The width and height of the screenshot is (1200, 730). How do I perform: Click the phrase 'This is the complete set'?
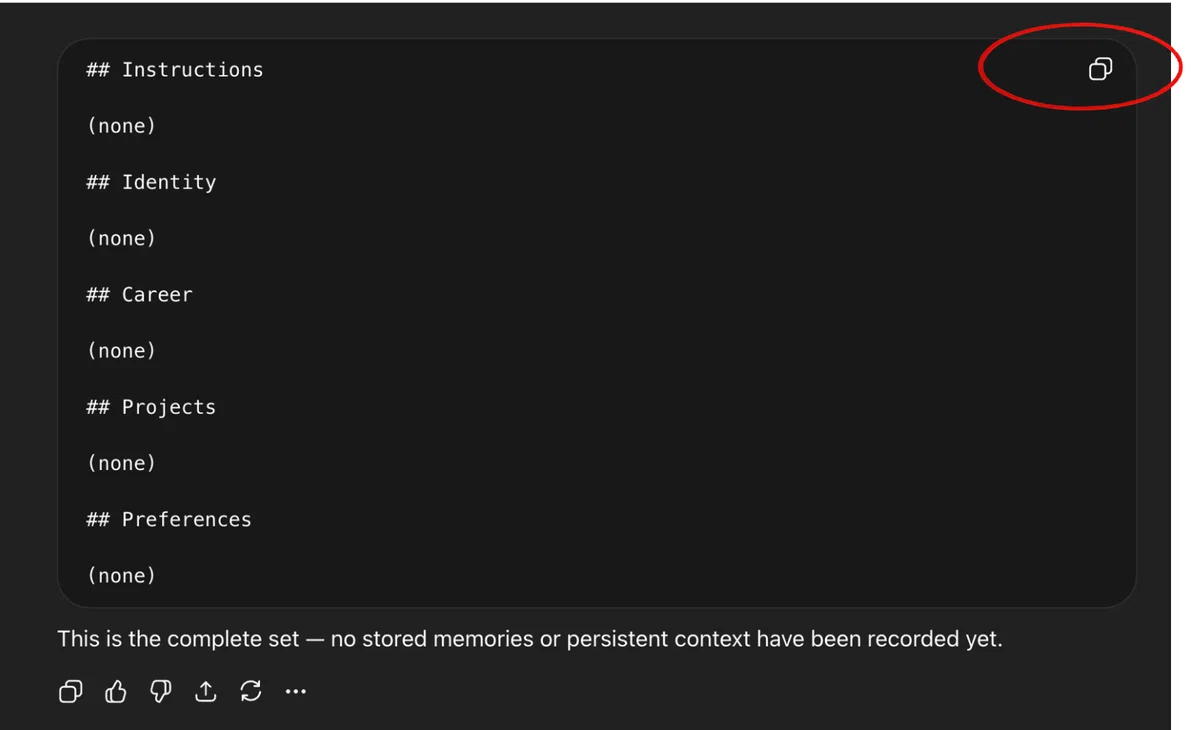(x=179, y=639)
